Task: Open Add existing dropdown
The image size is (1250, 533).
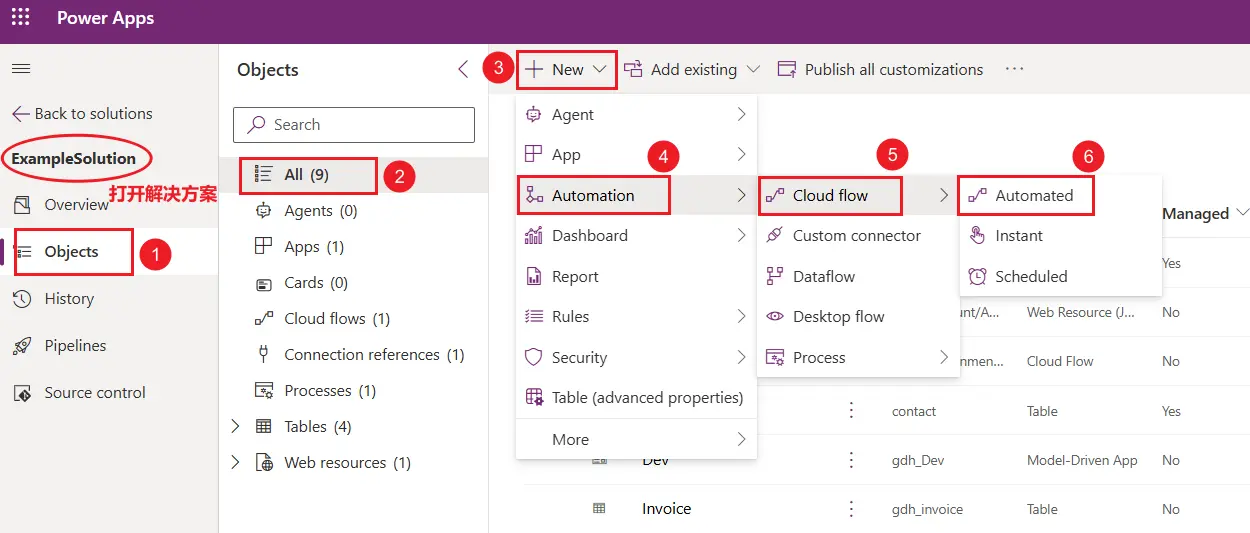Action: [x=691, y=69]
